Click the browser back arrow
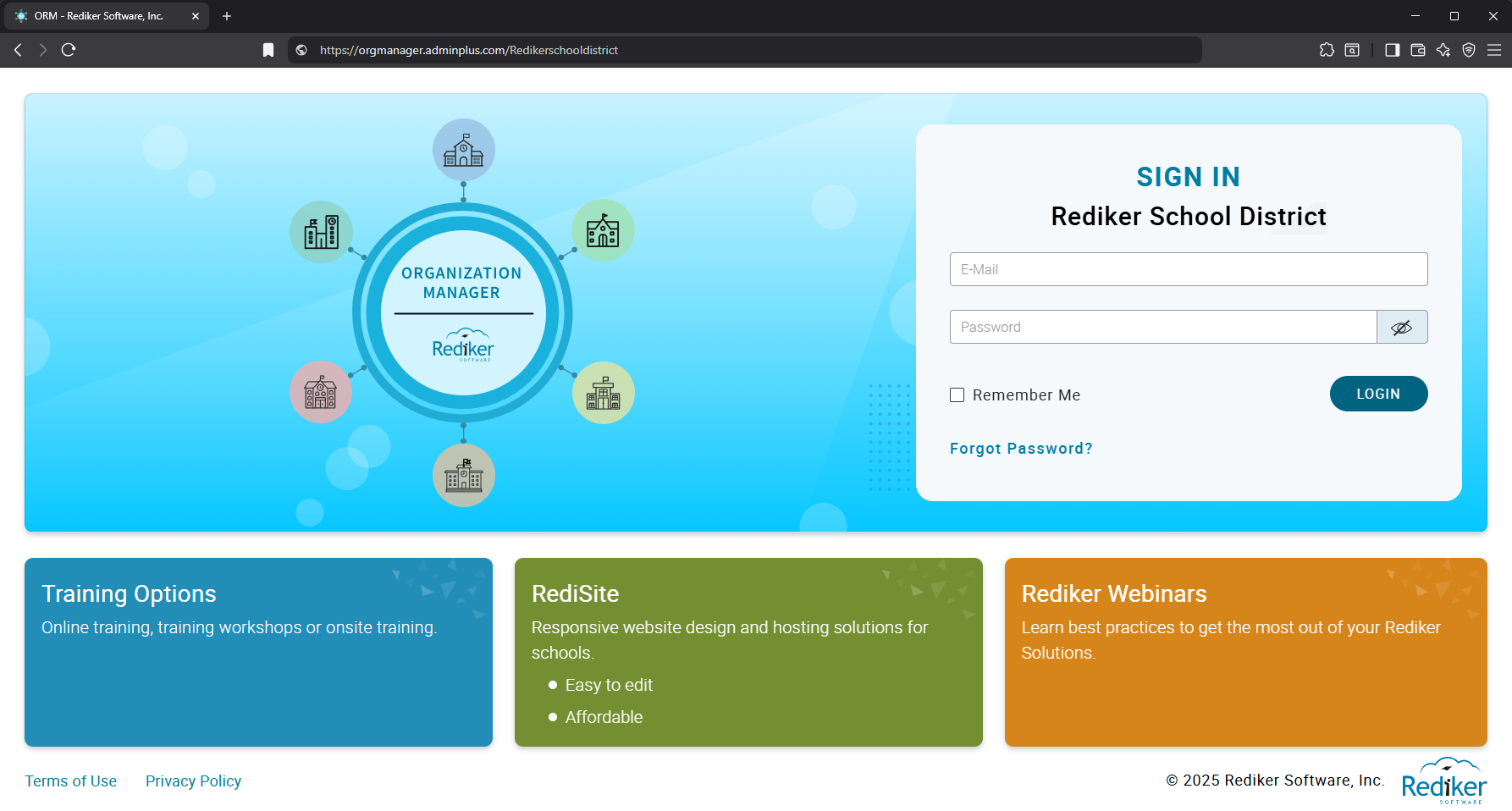Image resolution: width=1512 pixels, height=811 pixels. [18, 50]
